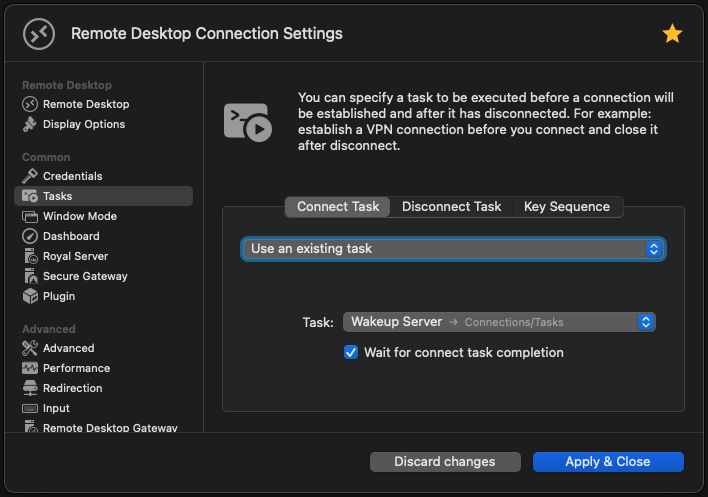
Task: Select Royal Server sidebar icon
Action: point(30,256)
